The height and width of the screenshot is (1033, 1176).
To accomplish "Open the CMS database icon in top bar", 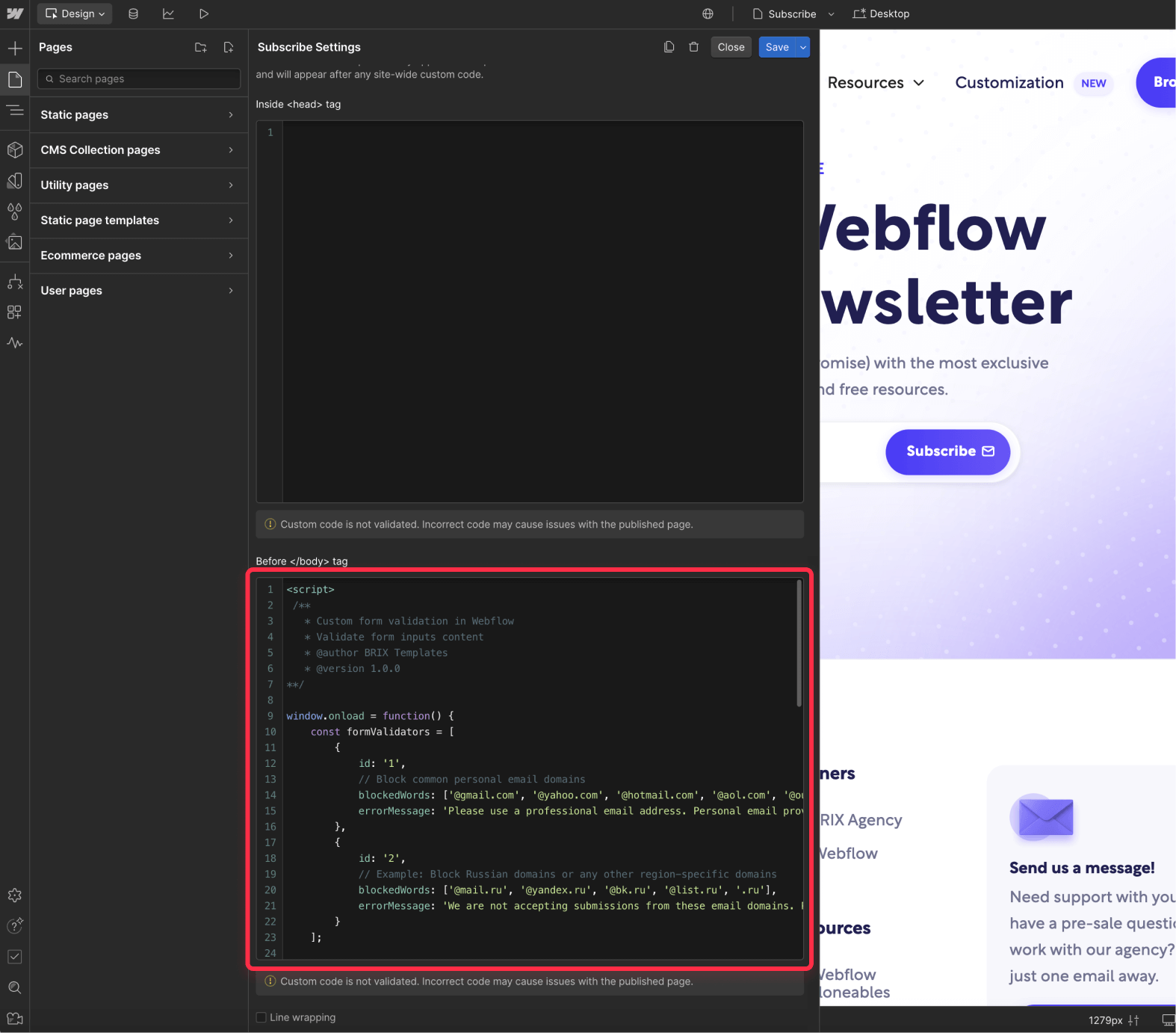I will (133, 13).
